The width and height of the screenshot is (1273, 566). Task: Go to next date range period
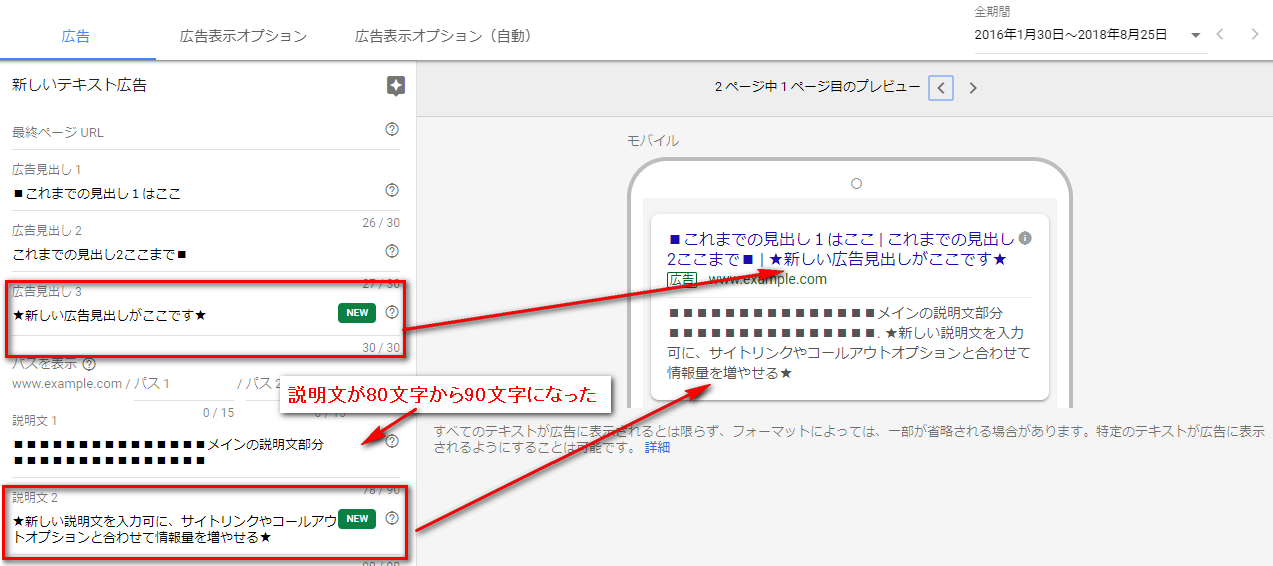pos(1255,35)
